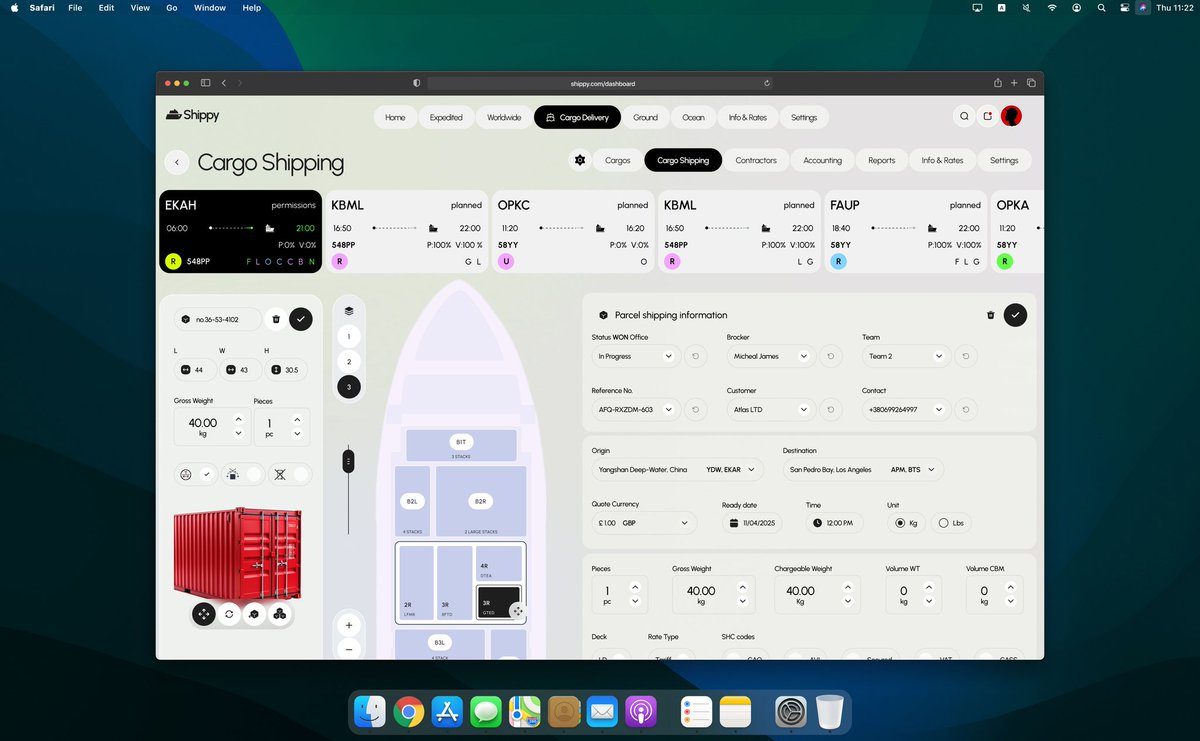1200x741 pixels.
Task: Switch to the Ocean tab
Action: [693, 117]
